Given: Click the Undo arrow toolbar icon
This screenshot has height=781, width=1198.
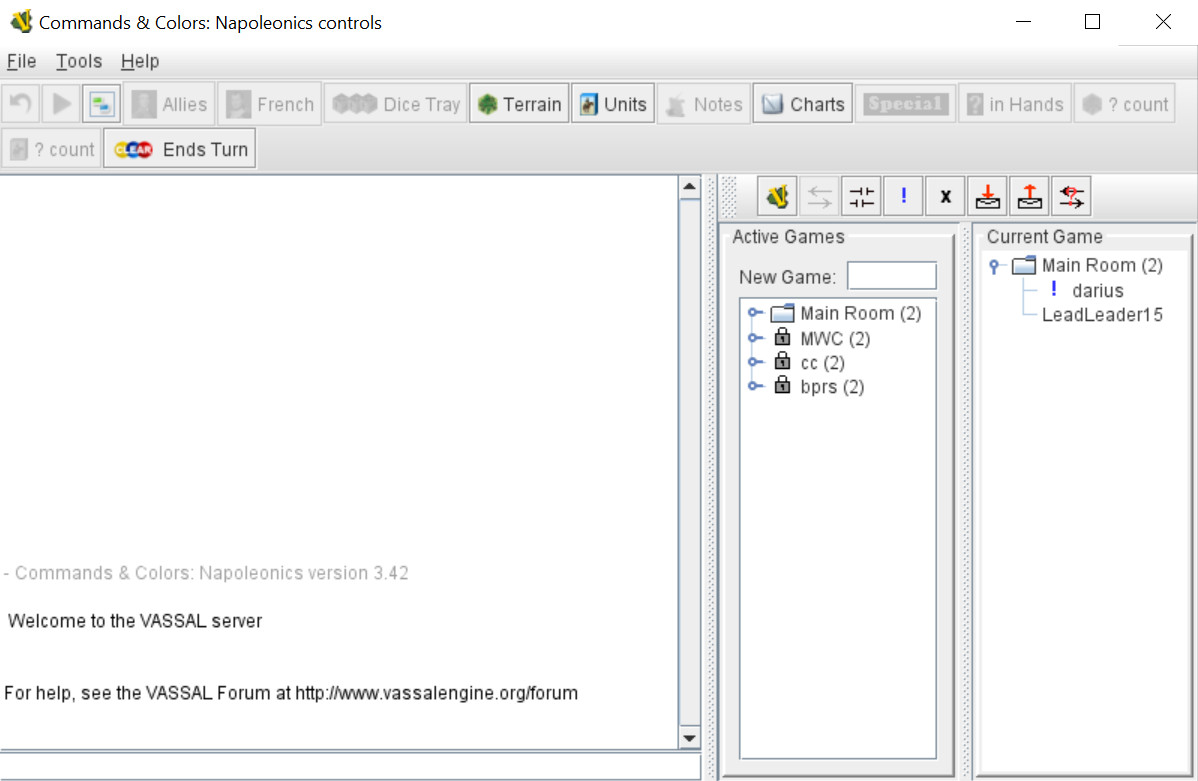Looking at the screenshot, I should click(x=21, y=103).
